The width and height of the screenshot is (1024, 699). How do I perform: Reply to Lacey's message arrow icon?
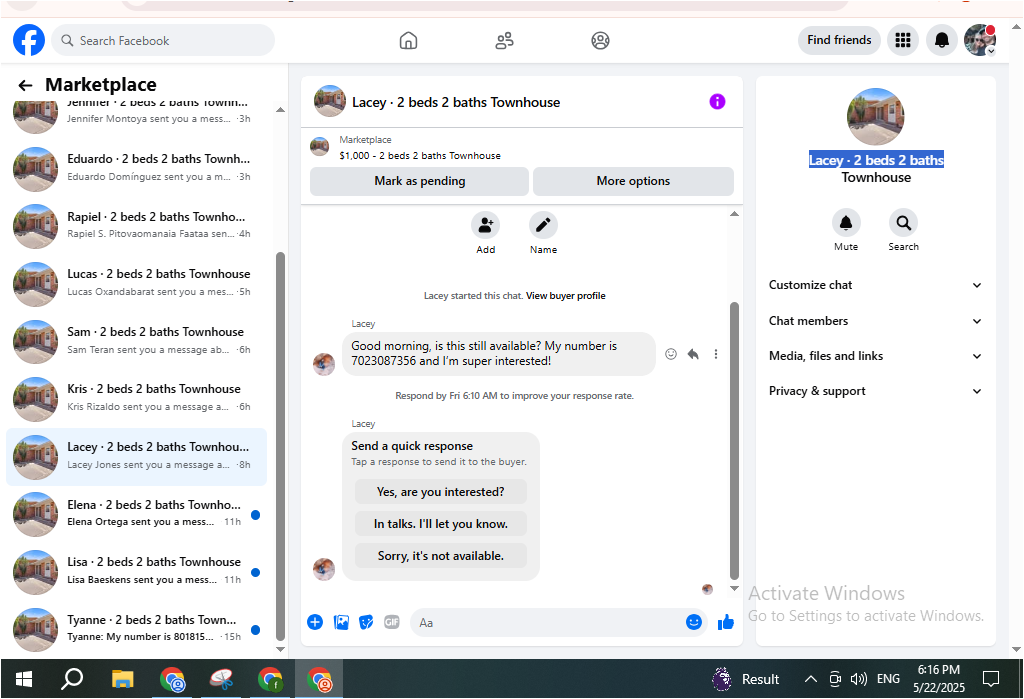click(693, 354)
